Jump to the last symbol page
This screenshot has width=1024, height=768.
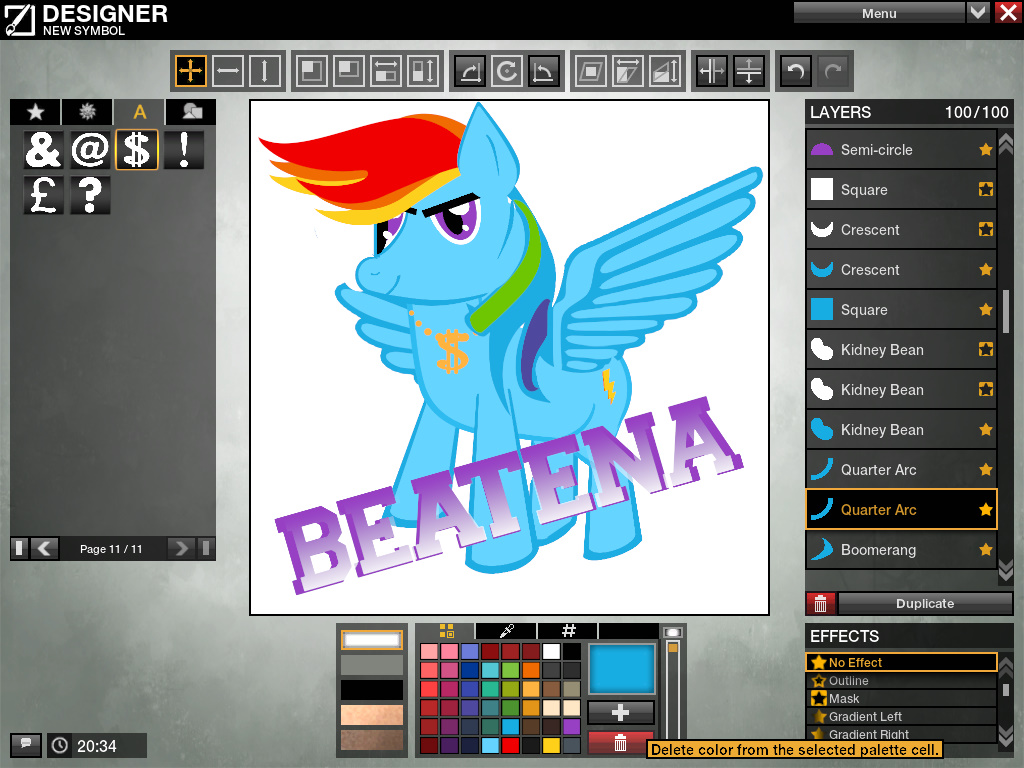coord(206,549)
